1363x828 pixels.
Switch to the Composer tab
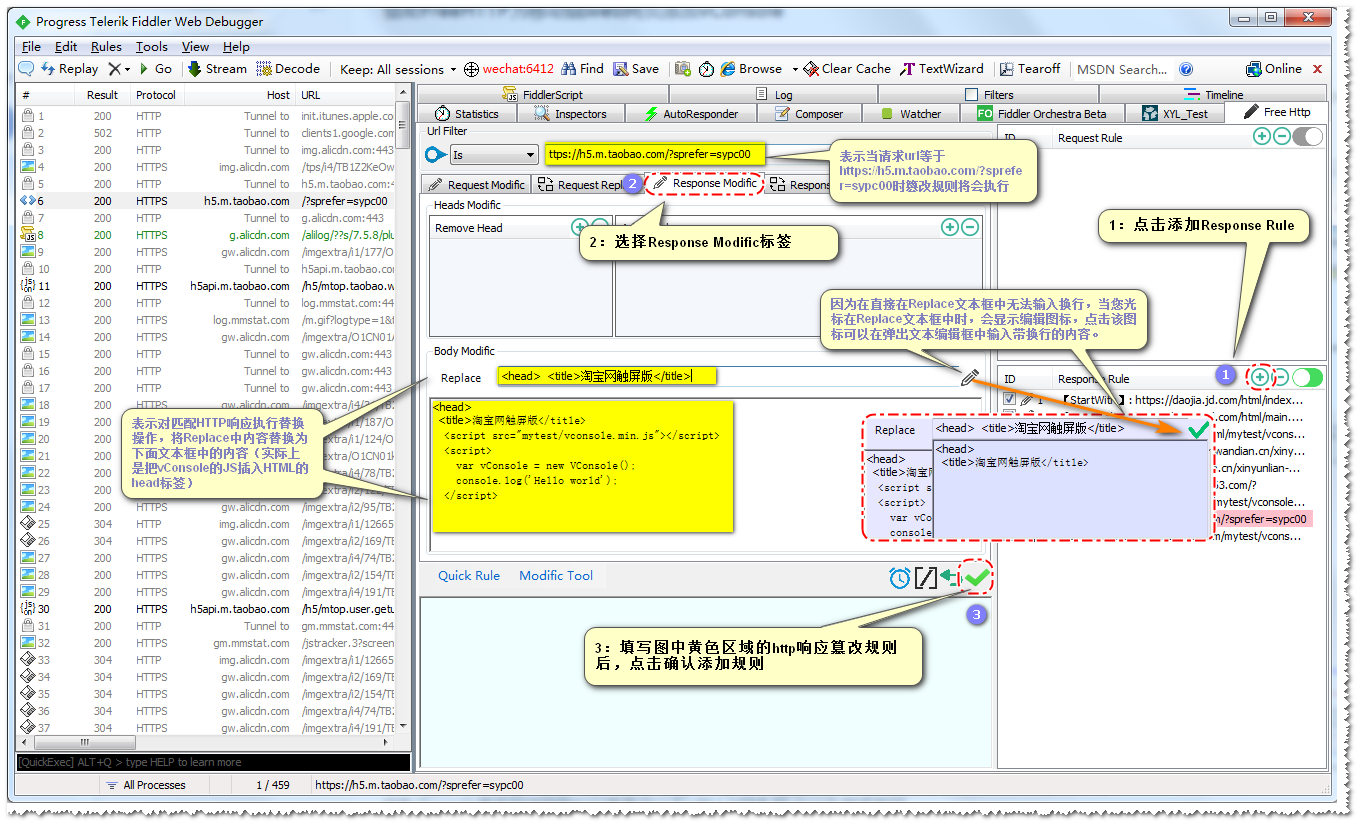[x=808, y=114]
